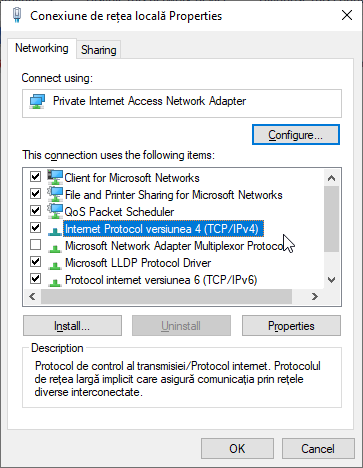The width and height of the screenshot is (363, 468).
Task: Click the TCP/IPv6 protocol icon
Action: 55,282
